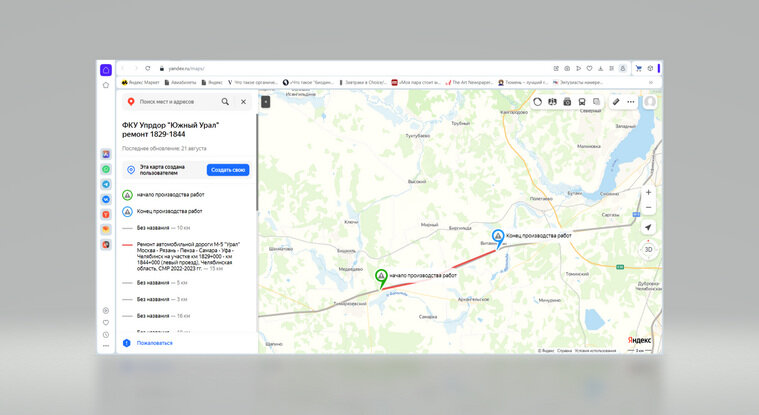The width and height of the screenshot is (759, 415).
Task: Collapse the side panel with the dark tab
Action: (x=265, y=102)
